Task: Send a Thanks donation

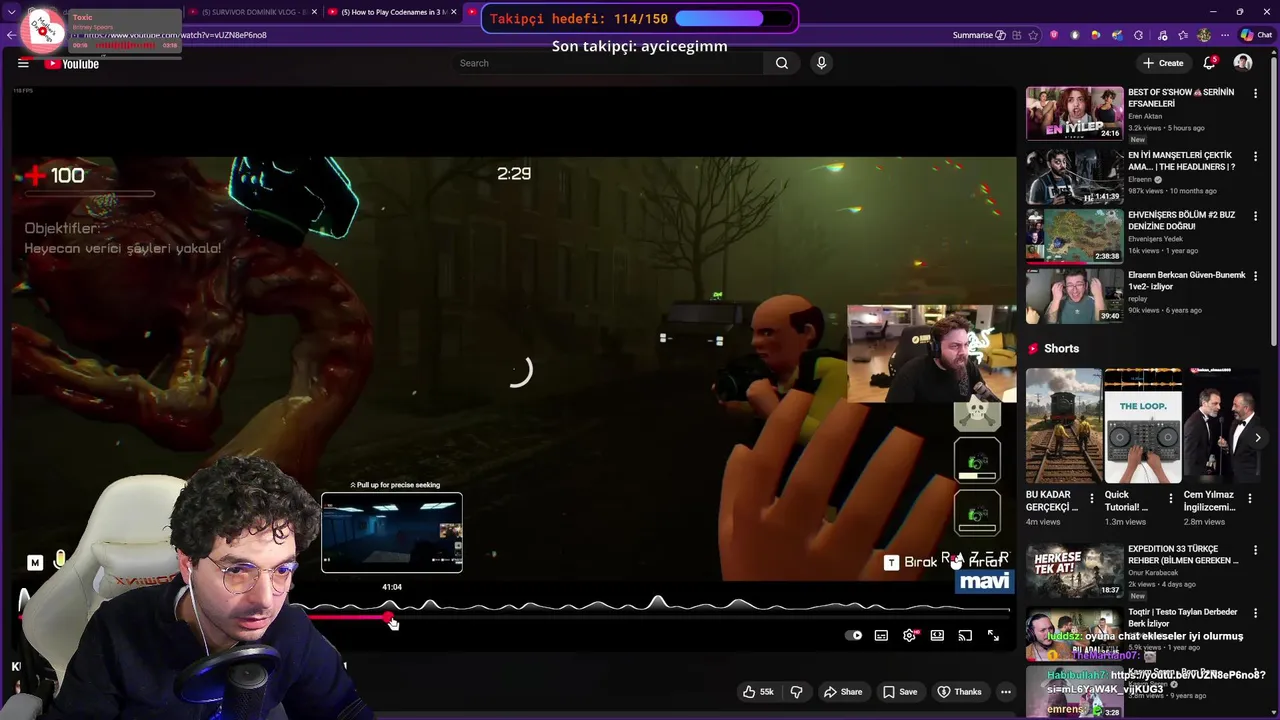Action: (959, 692)
